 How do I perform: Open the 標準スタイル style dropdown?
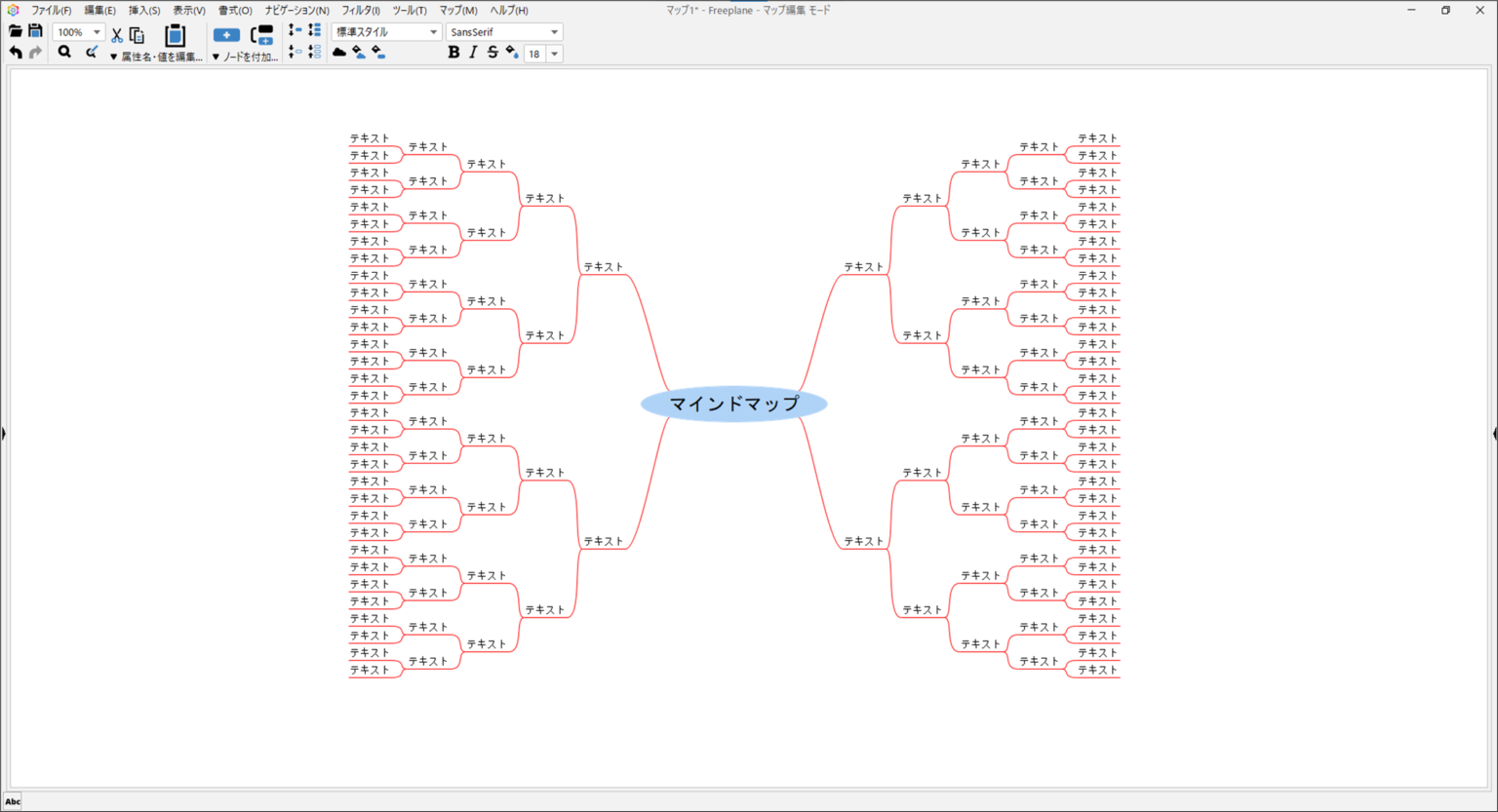point(388,30)
